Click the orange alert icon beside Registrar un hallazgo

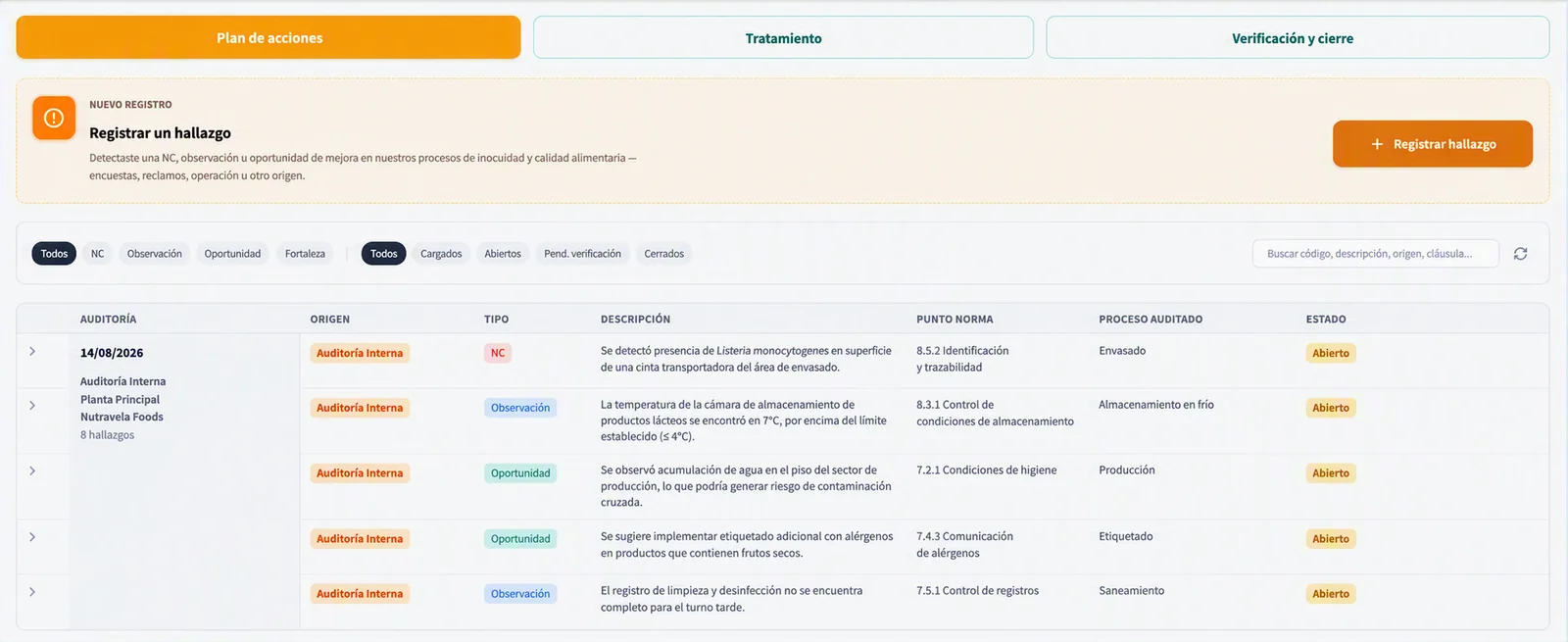click(54, 118)
